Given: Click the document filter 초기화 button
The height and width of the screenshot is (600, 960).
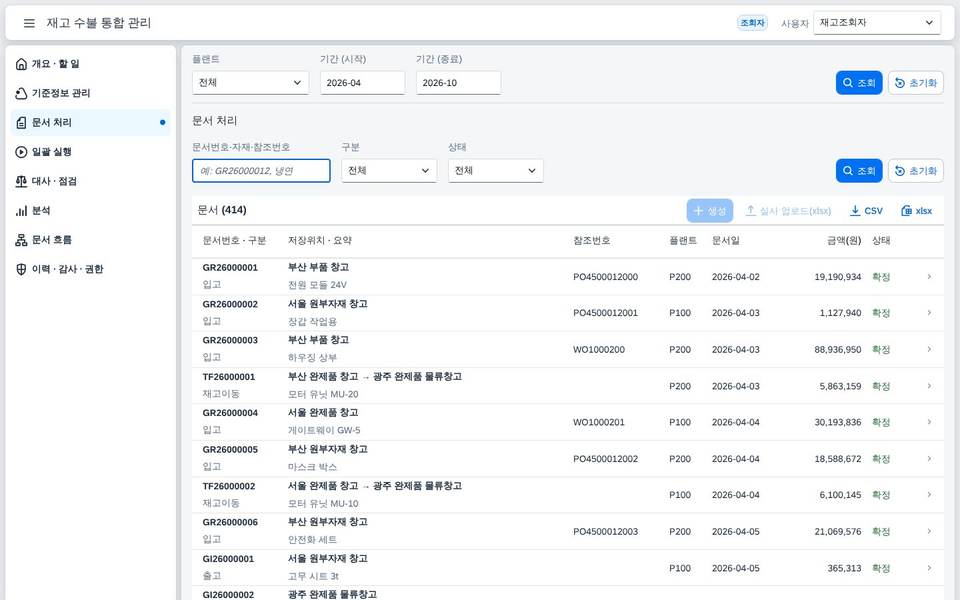Looking at the screenshot, I should point(916,171).
